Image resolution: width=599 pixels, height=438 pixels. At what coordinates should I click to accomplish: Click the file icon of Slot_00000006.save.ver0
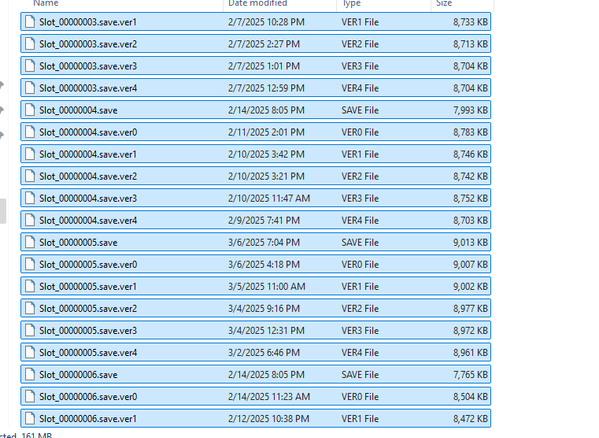point(30,396)
